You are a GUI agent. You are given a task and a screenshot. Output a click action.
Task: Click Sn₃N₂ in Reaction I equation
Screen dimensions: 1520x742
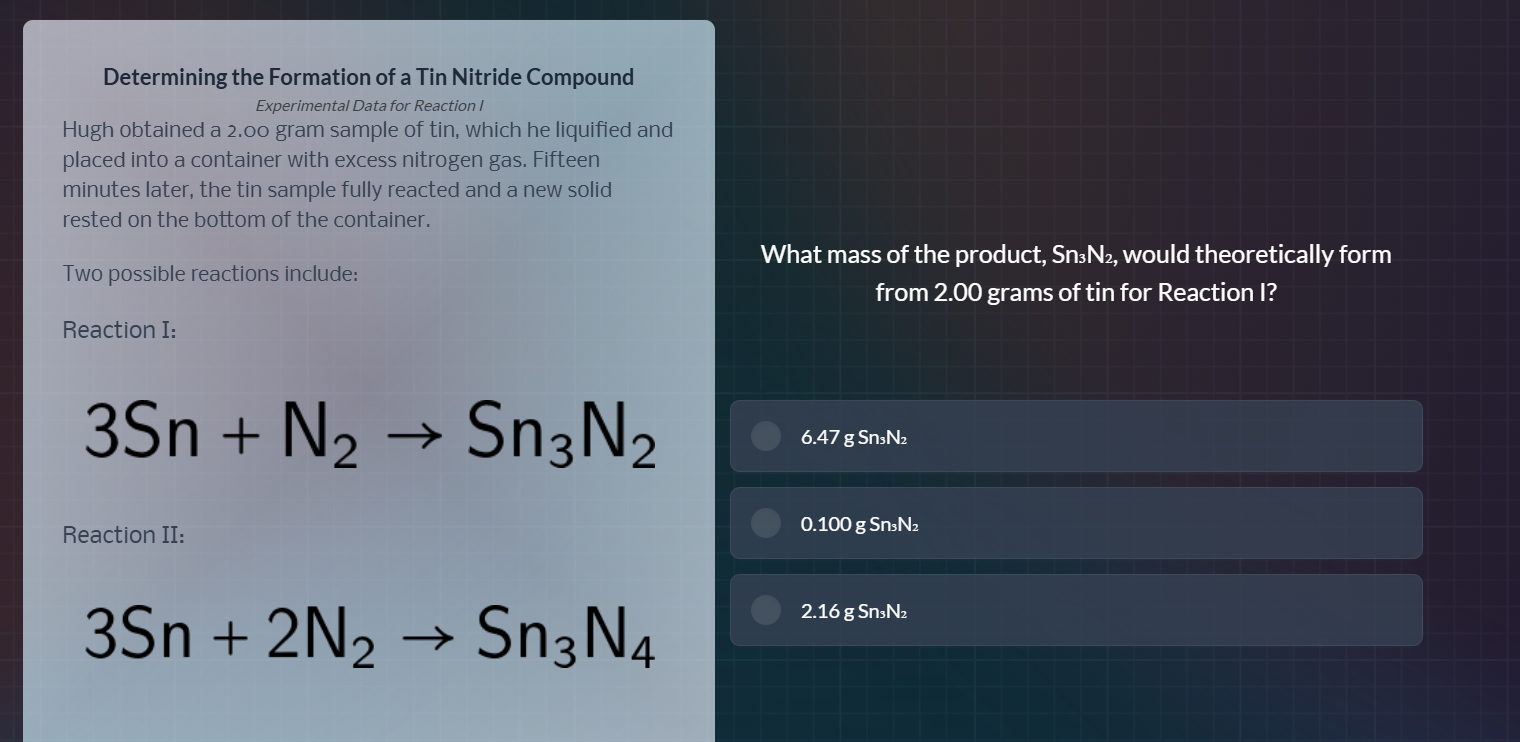[x=560, y=432]
